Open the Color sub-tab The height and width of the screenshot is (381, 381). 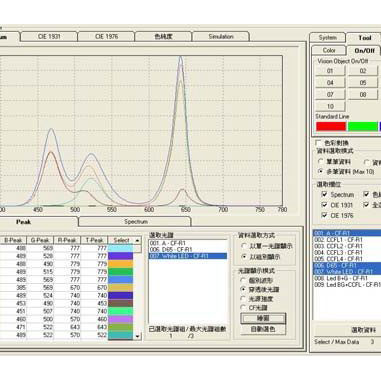click(329, 50)
